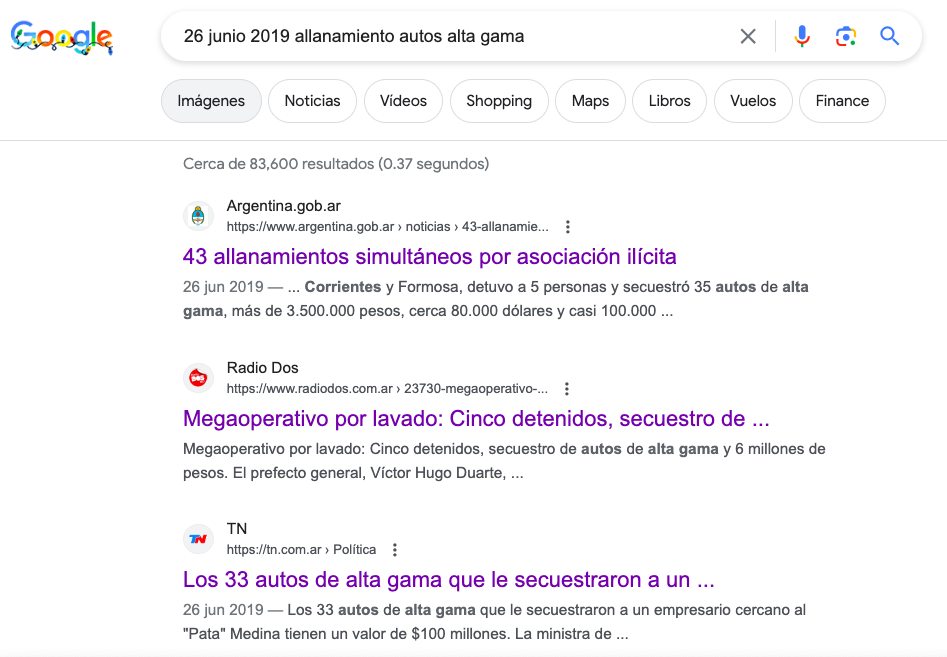Click the radiodos.com.ar URL breadcrumb
The height and width of the screenshot is (657, 947).
pos(387,389)
